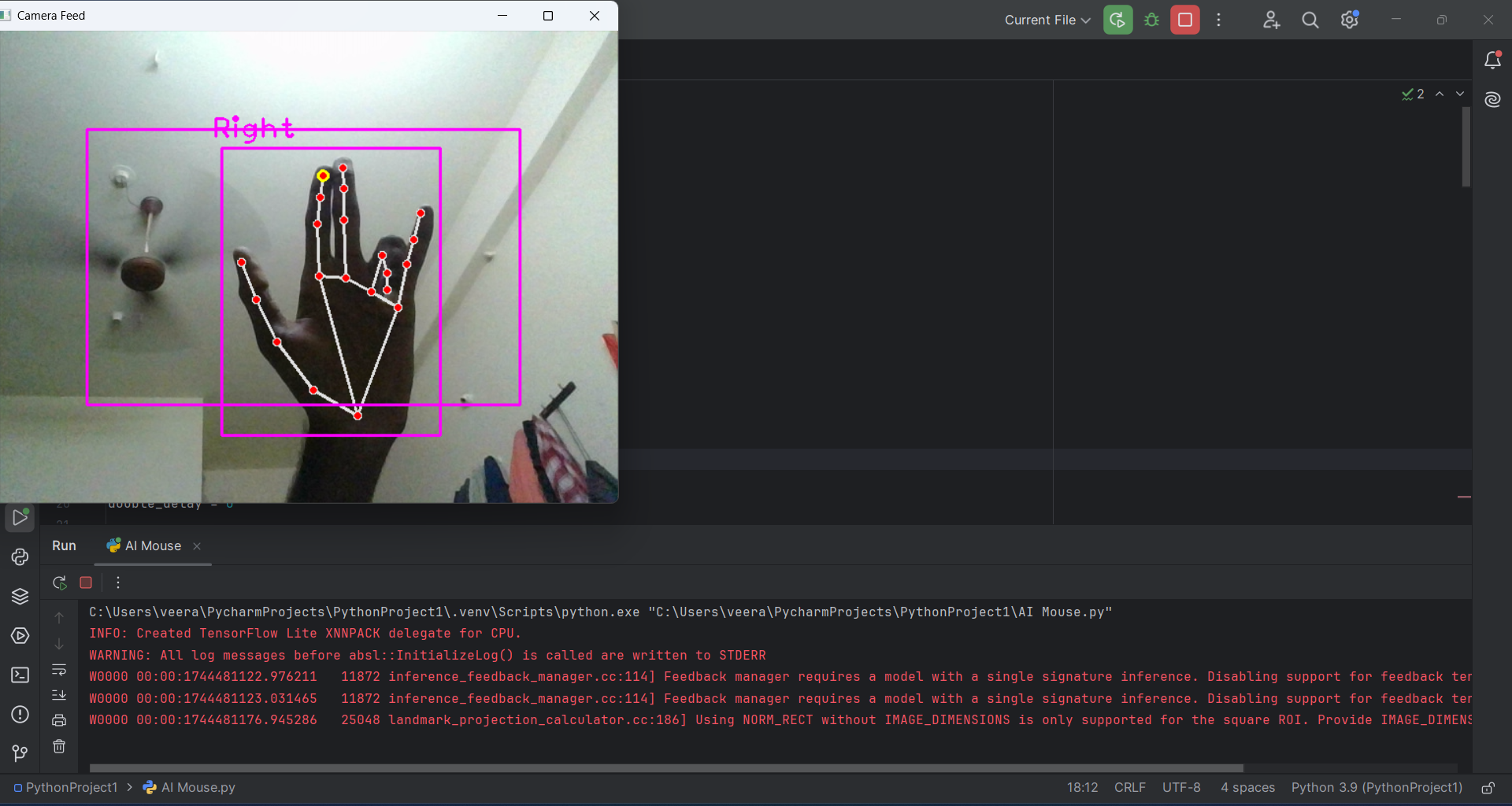Toggle read-only lock in status bar

(1488, 788)
